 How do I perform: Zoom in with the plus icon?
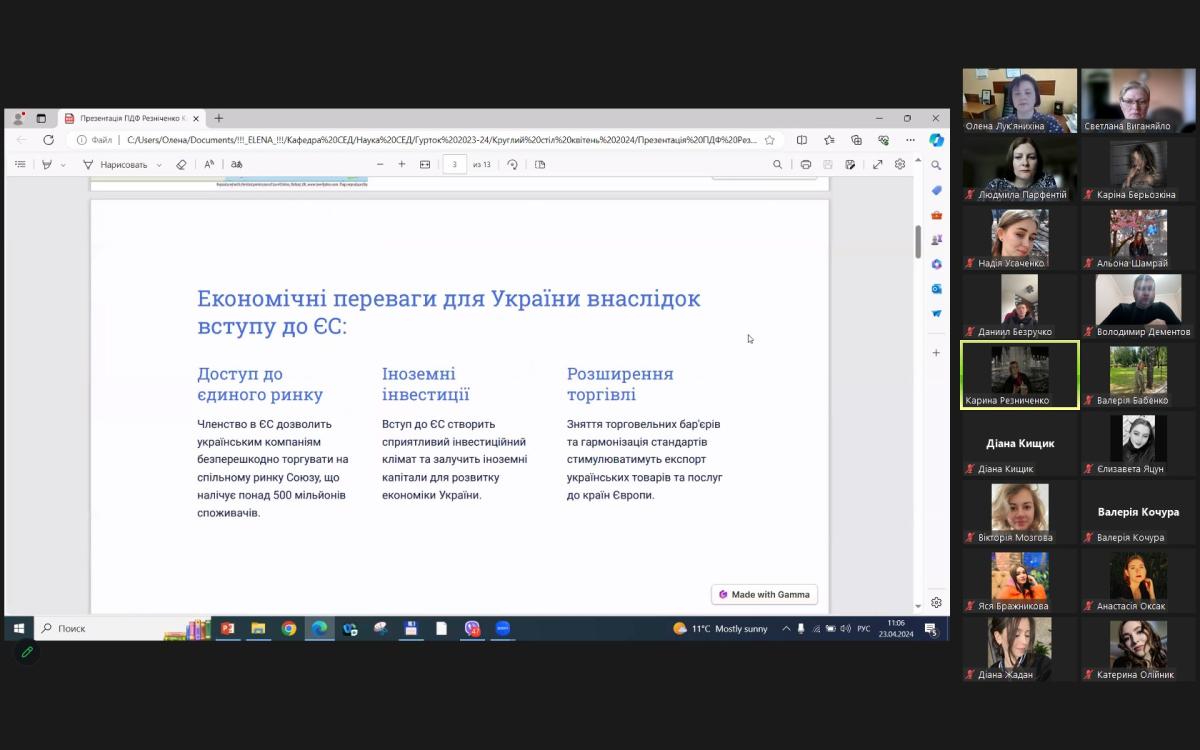tap(402, 165)
